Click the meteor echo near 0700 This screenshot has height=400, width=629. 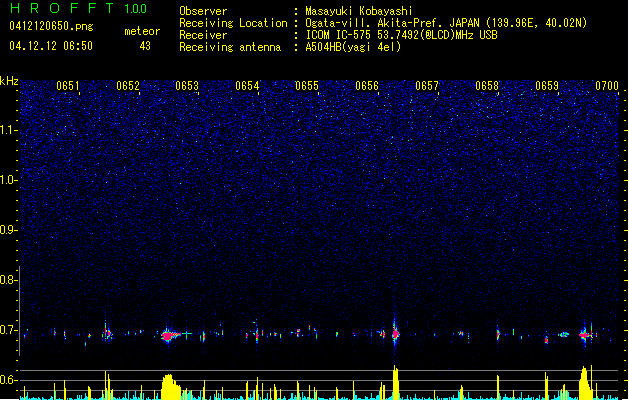(x=586, y=334)
